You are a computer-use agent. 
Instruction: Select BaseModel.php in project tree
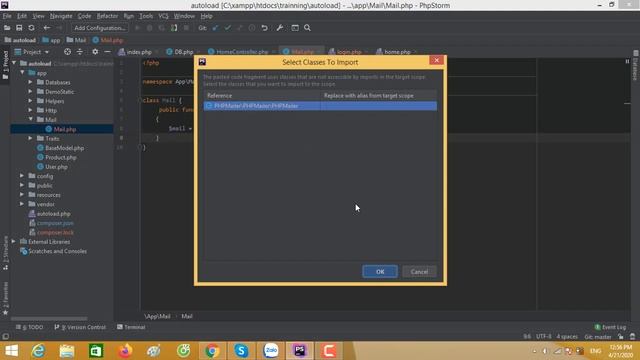point(64,148)
